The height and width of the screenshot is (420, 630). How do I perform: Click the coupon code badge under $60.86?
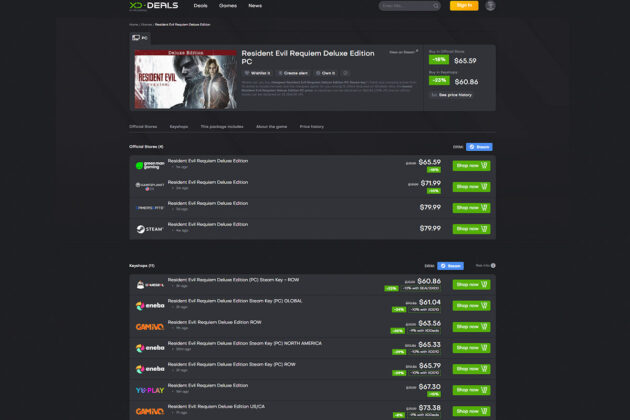pos(421,288)
